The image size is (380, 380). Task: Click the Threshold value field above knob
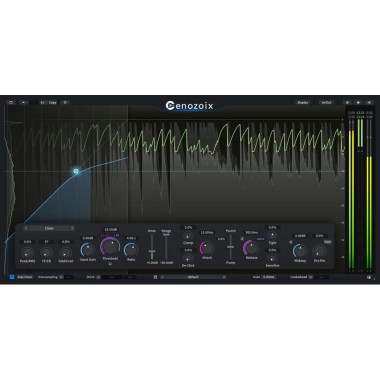[110, 229]
